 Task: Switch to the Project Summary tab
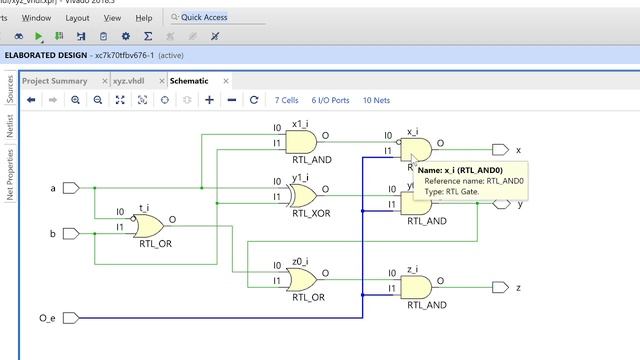(55, 81)
